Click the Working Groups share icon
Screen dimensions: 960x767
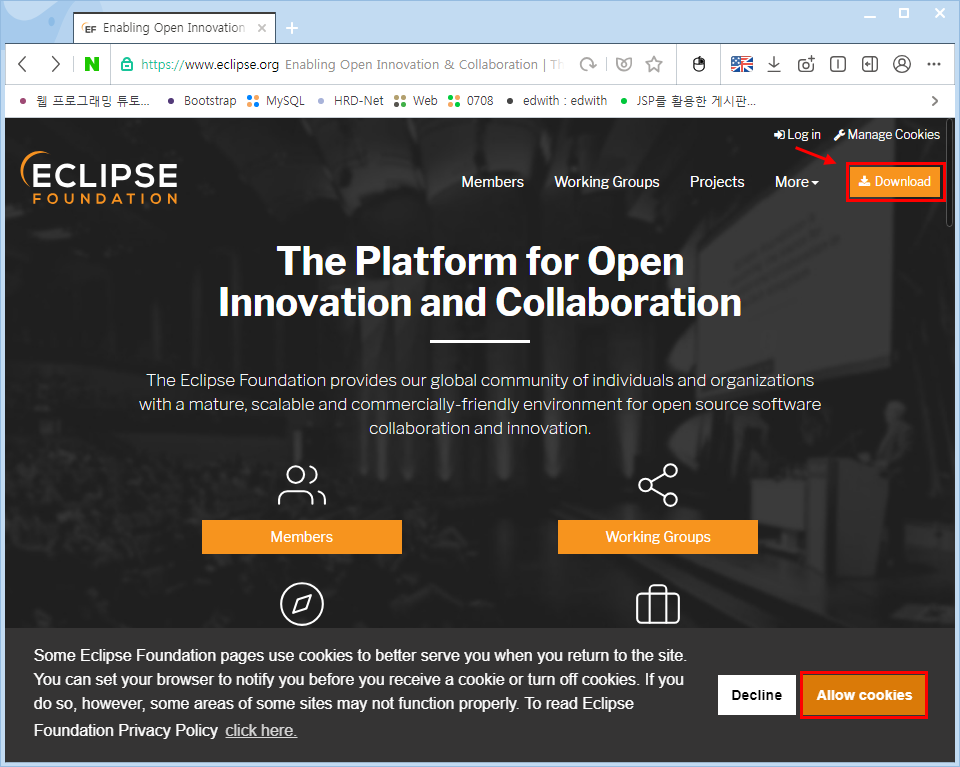(658, 485)
